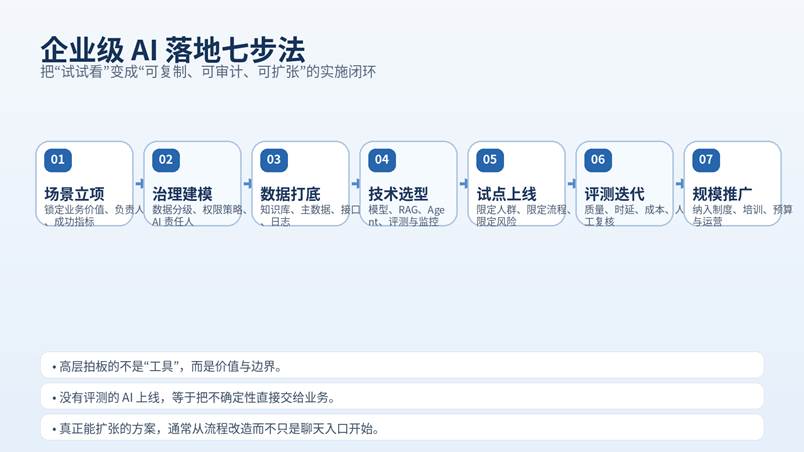Click the 规模推广 heading
The image size is (804, 452).
722,194
